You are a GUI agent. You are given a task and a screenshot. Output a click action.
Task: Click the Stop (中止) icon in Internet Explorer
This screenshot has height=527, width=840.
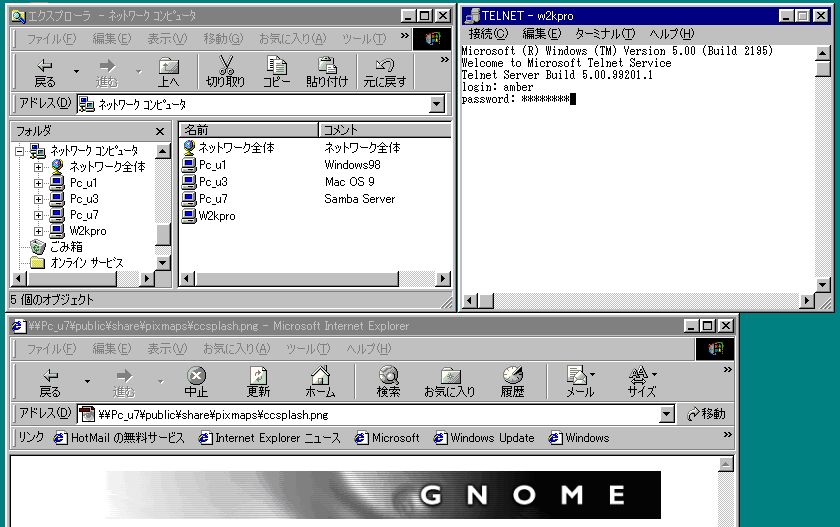196,375
